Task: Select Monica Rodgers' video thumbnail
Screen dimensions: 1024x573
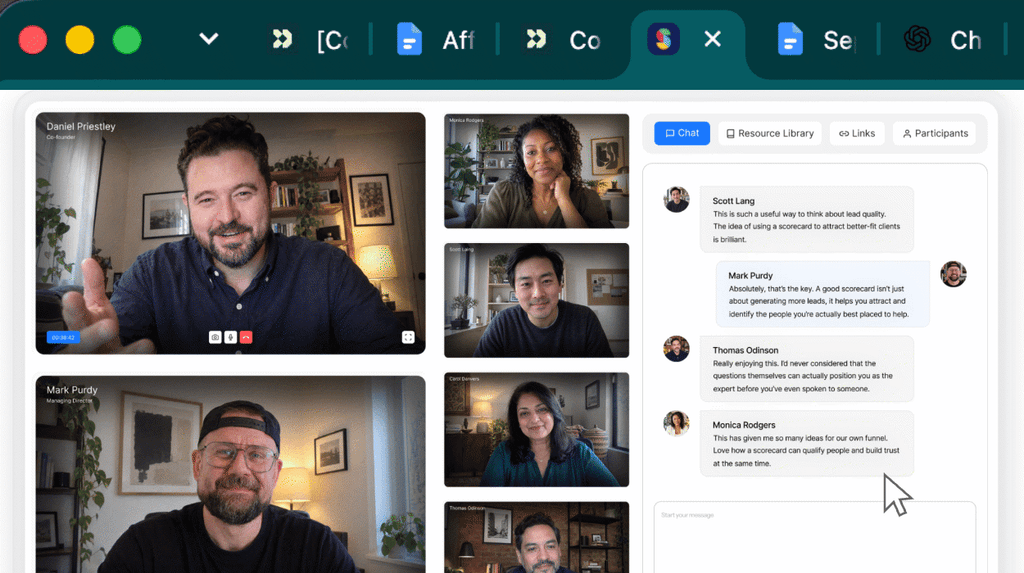Action: (537, 171)
